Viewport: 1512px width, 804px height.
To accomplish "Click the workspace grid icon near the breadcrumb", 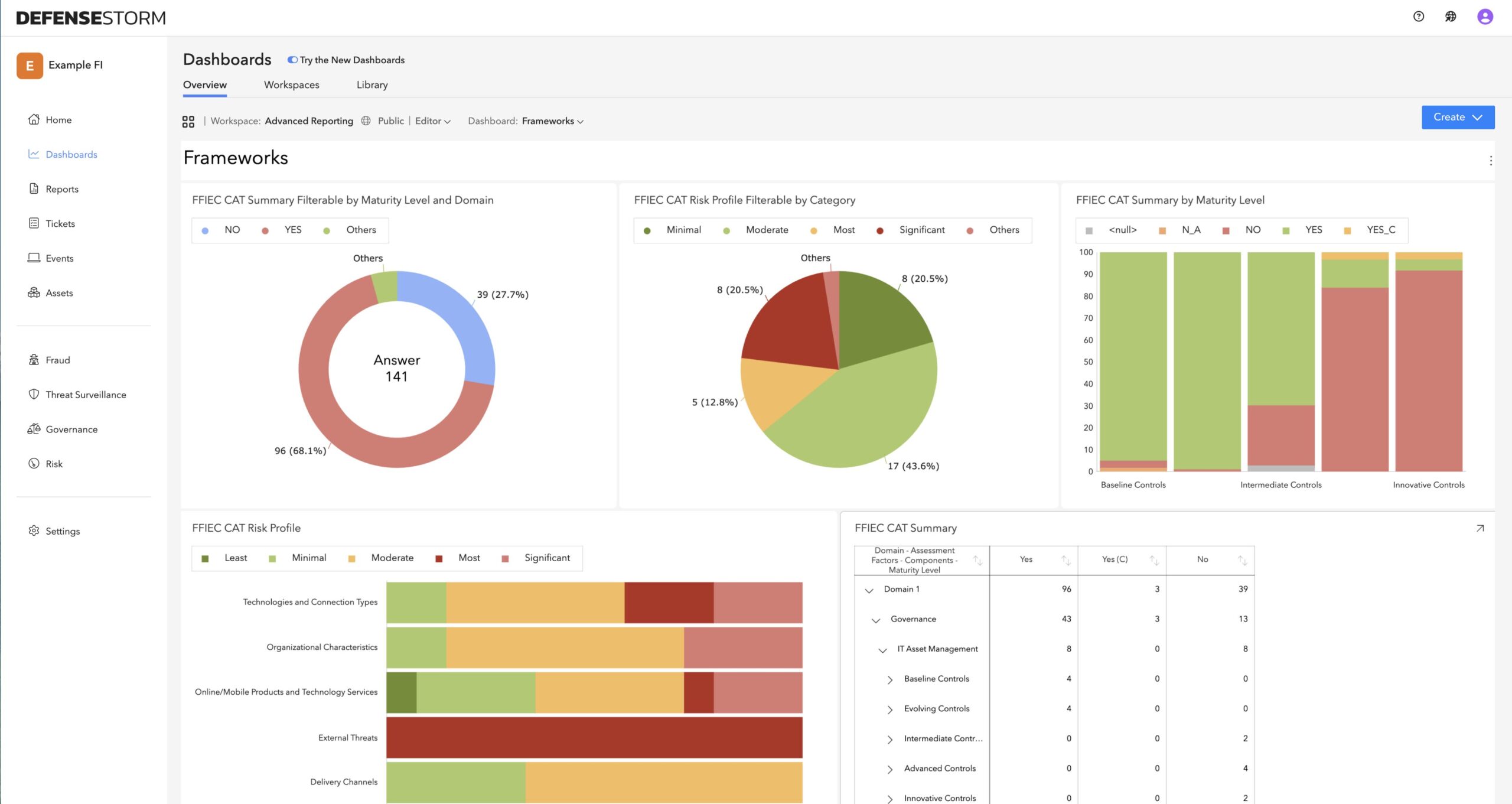I will tap(188, 121).
